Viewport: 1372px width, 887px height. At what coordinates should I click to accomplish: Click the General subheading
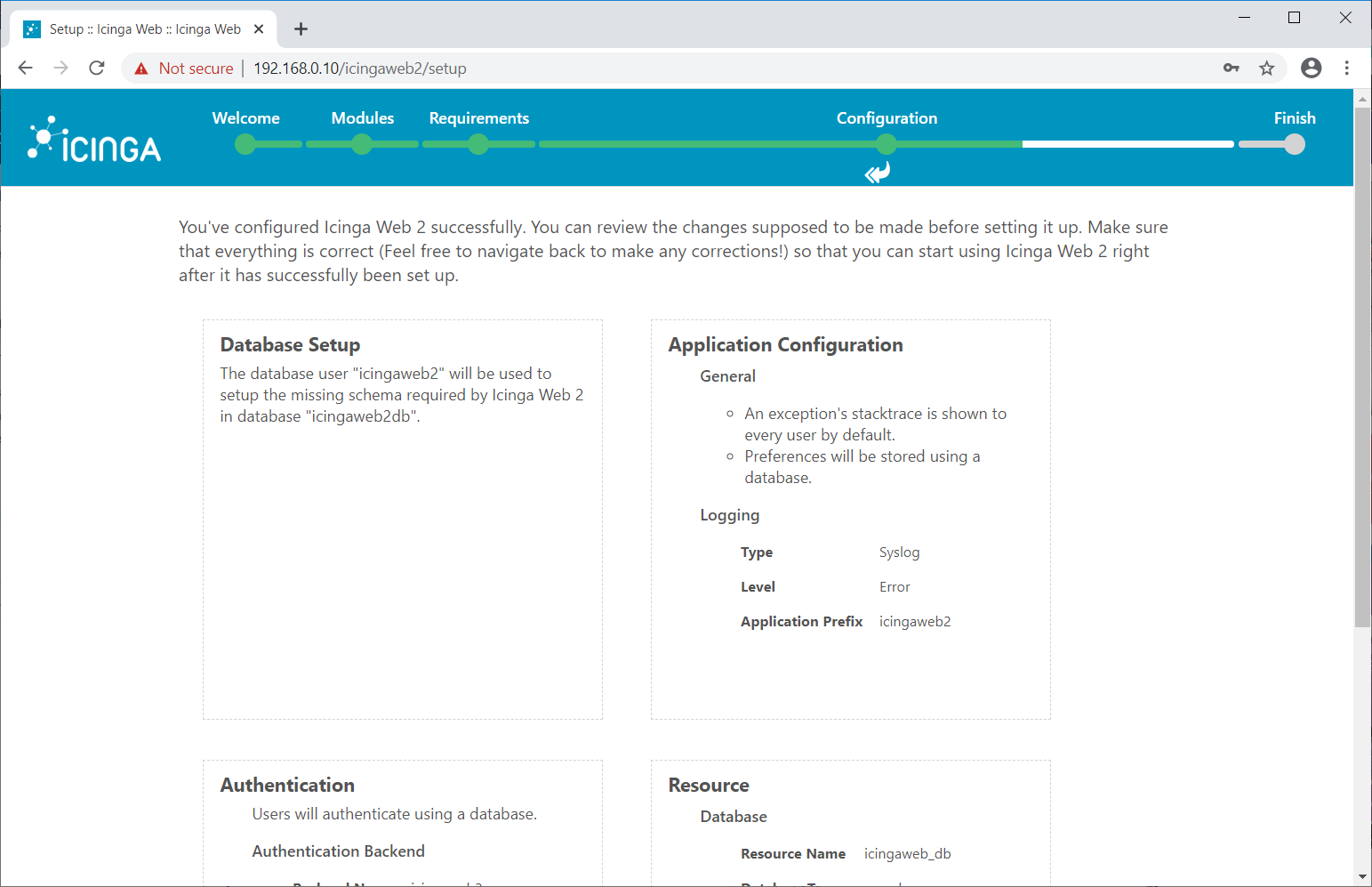pyautogui.click(x=728, y=376)
